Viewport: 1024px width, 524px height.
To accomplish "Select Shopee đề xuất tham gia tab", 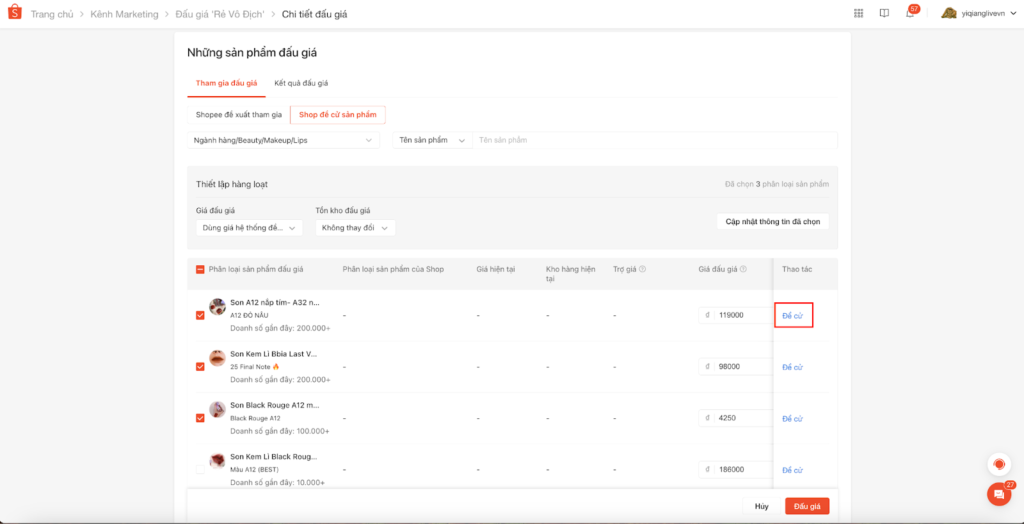I will [238, 115].
